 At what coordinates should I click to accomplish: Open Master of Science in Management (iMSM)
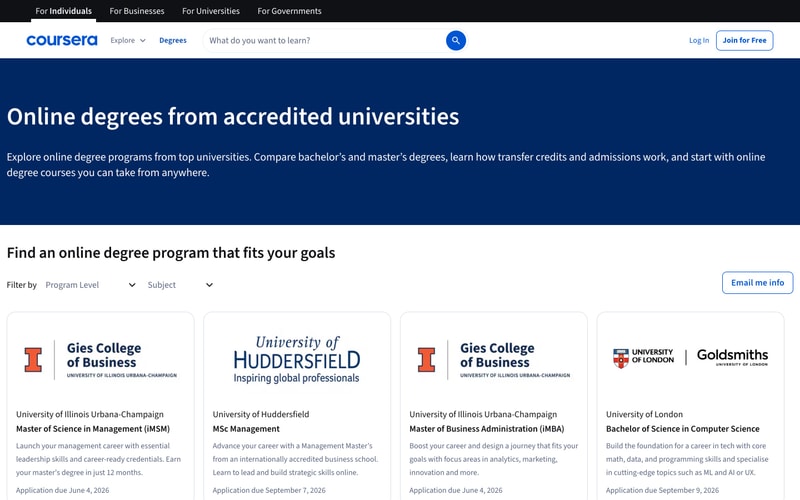coord(93,429)
